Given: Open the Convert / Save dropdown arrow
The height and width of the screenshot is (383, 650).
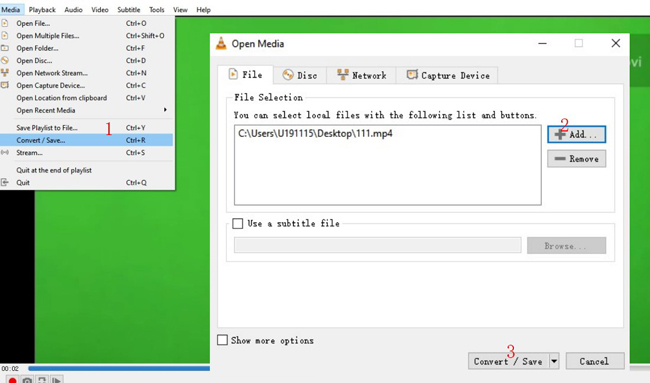Looking at the screenshot, I should [x=554, y=361].
